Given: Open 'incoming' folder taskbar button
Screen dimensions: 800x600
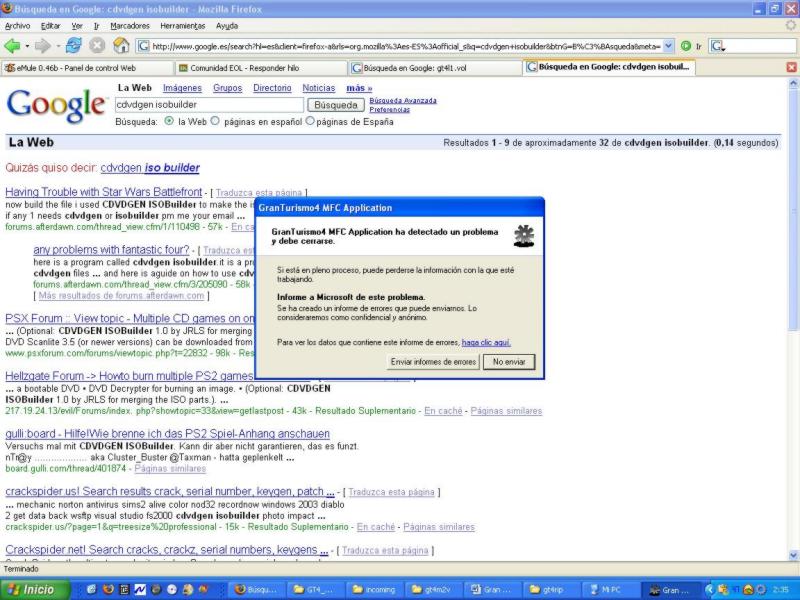Looking at the screenshot, I should click(x=375, y=590).
